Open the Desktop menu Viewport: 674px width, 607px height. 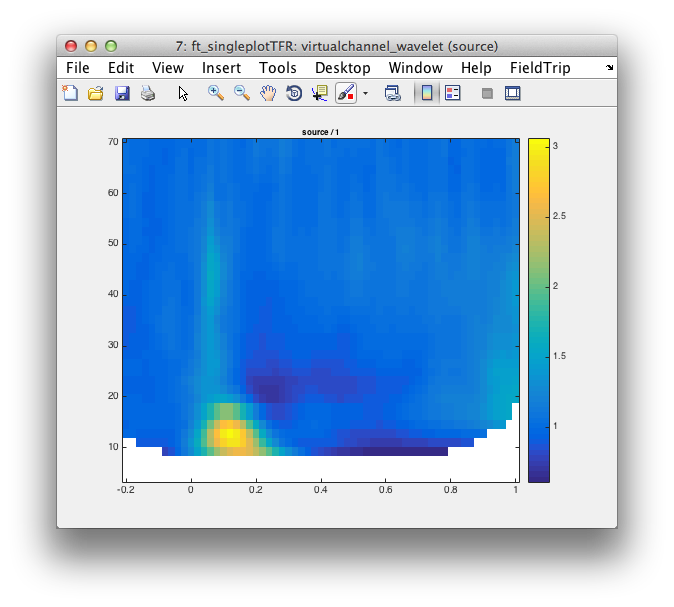coord(343,68)
